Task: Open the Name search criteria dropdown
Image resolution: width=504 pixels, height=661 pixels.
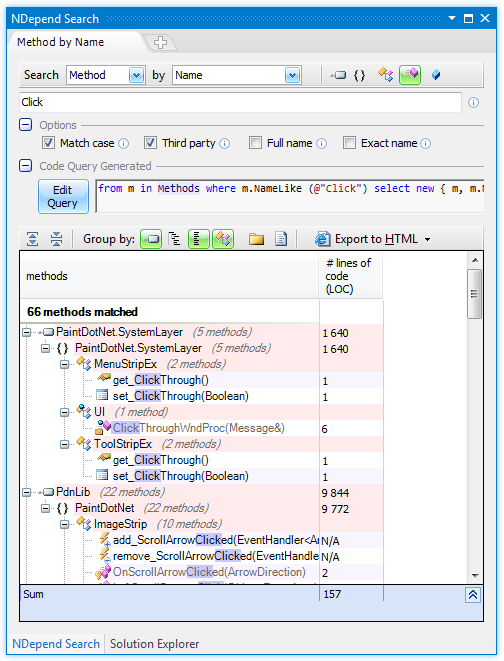Action: [x=292, y=75]
